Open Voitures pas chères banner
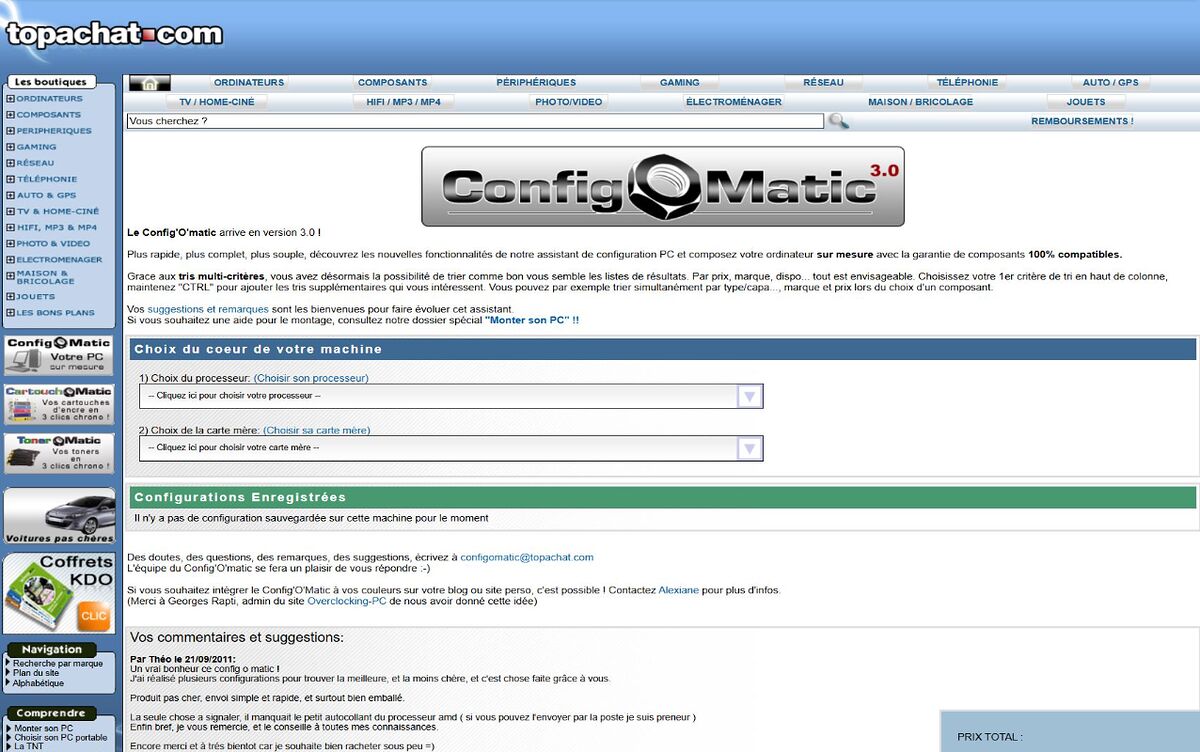 (x=59, y=515)
